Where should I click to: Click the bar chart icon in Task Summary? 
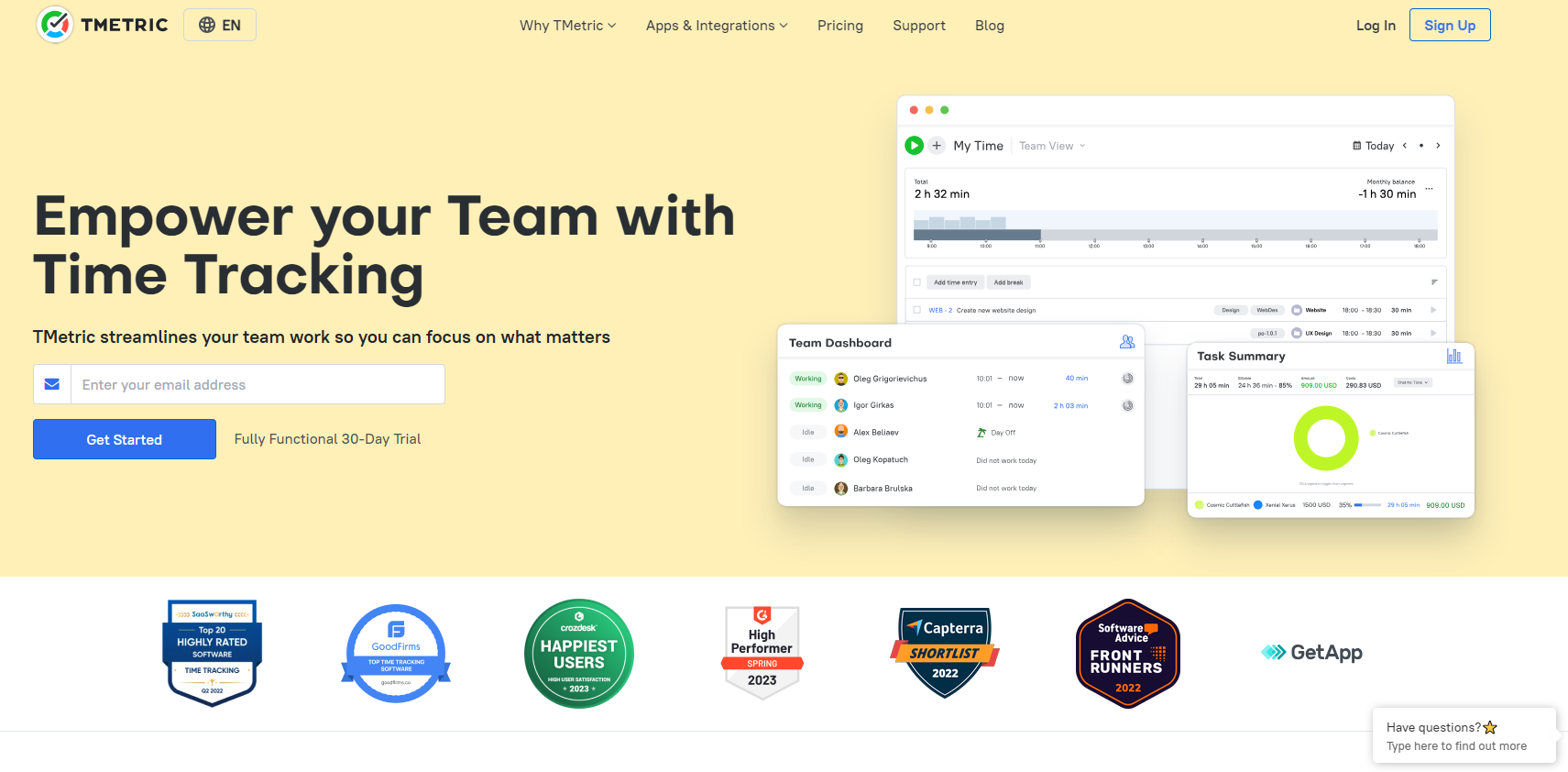click(1454, 356)
